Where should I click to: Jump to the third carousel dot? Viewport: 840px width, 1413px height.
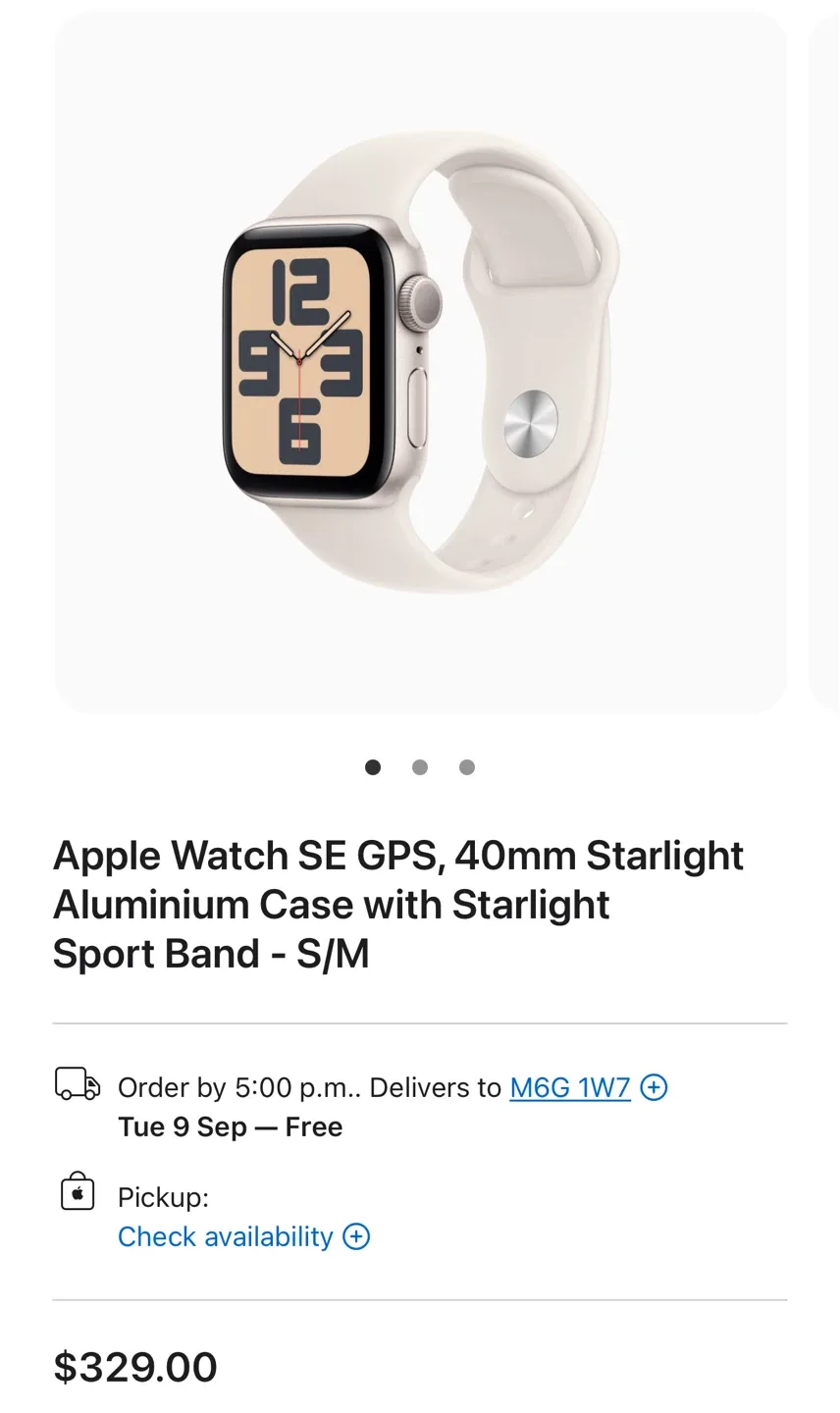(x=467, y=767)
